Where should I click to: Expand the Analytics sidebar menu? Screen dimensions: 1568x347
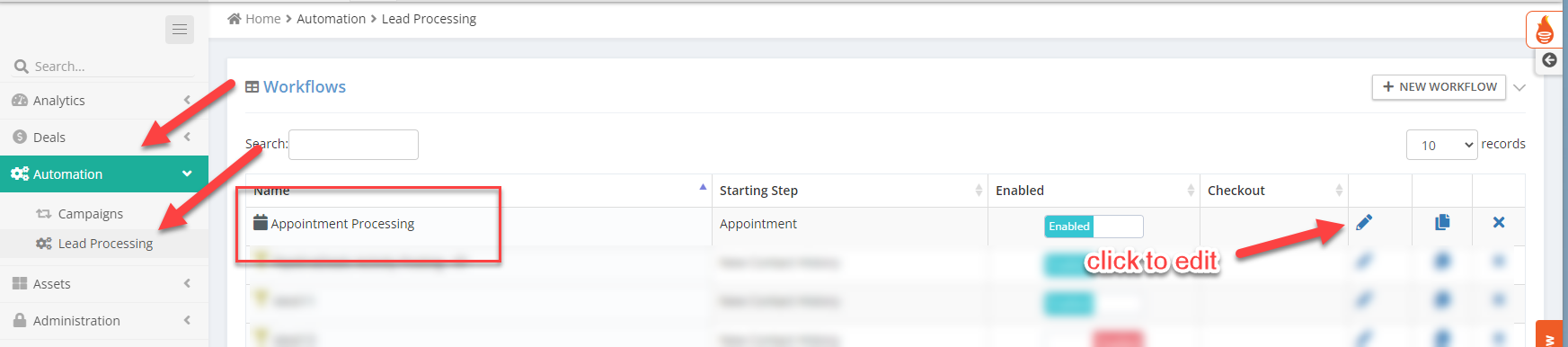pos(104,101)
